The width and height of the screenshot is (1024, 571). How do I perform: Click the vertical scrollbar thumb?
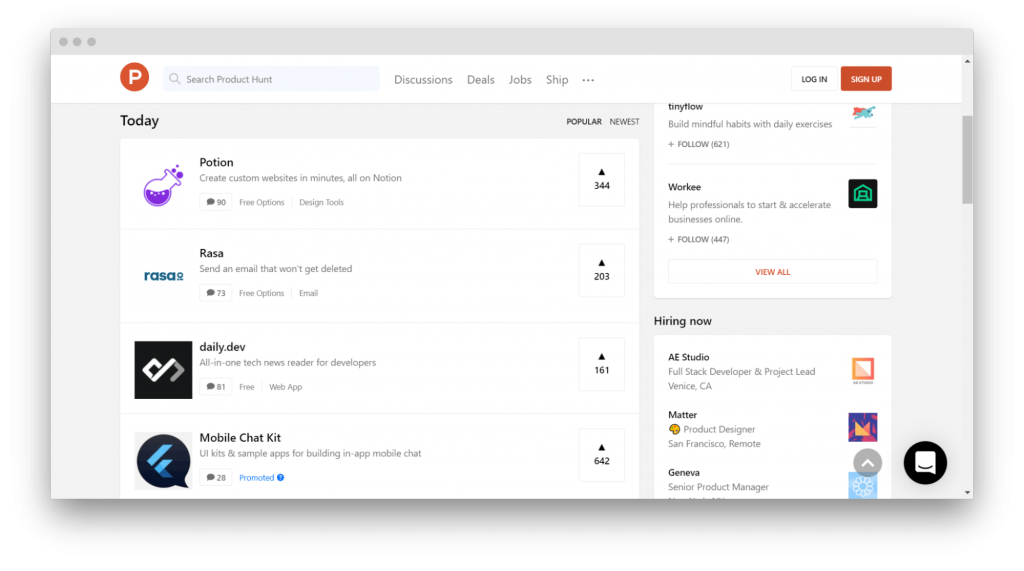pyautogui.click(x=967, y=160)
